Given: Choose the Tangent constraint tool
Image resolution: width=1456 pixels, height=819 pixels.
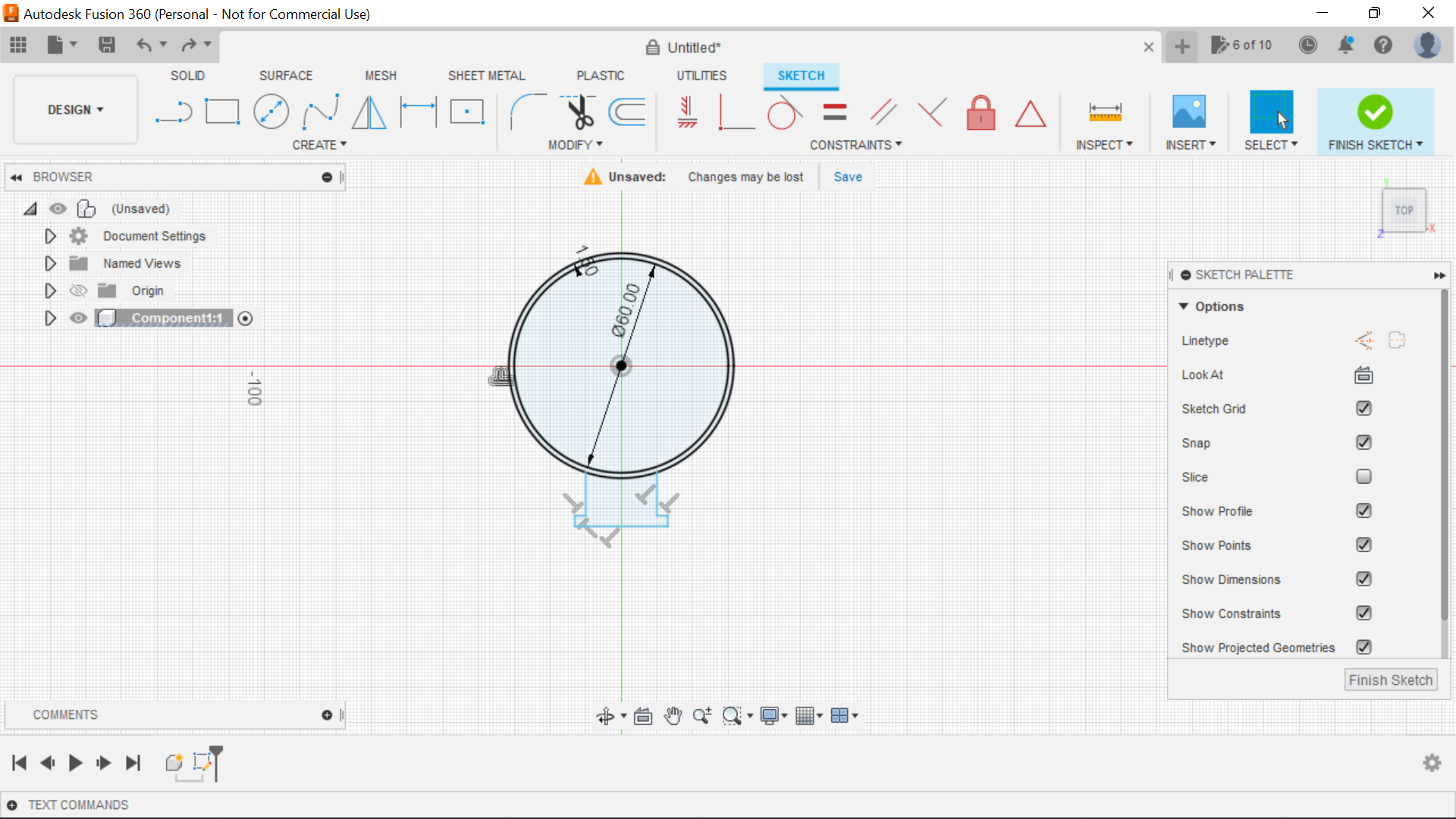Looking at the screenshot, I should (x=783, y=111).
